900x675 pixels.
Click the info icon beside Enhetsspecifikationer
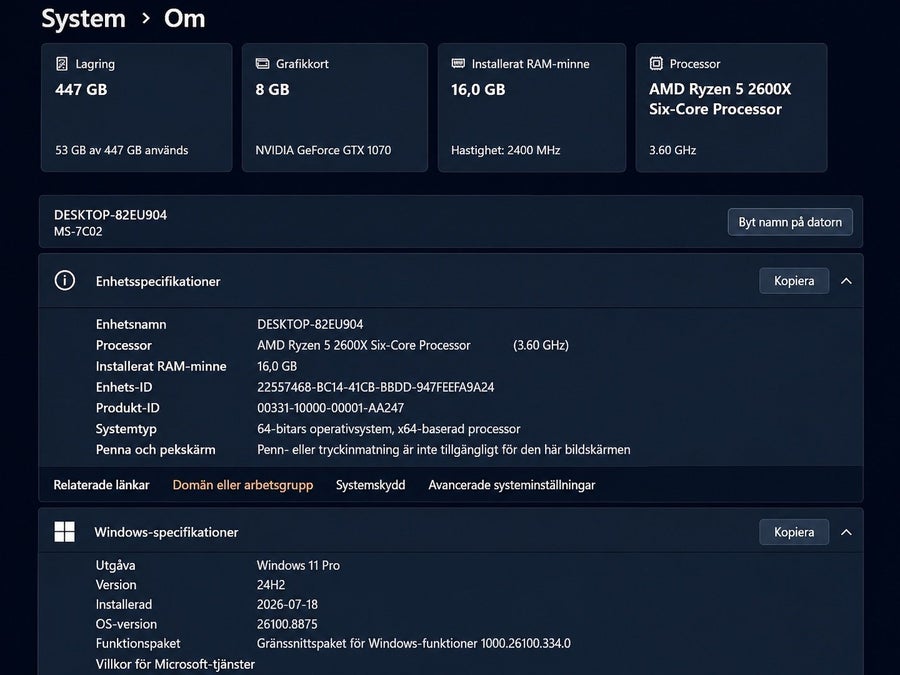pyautogui.click(x=64, y=281)
